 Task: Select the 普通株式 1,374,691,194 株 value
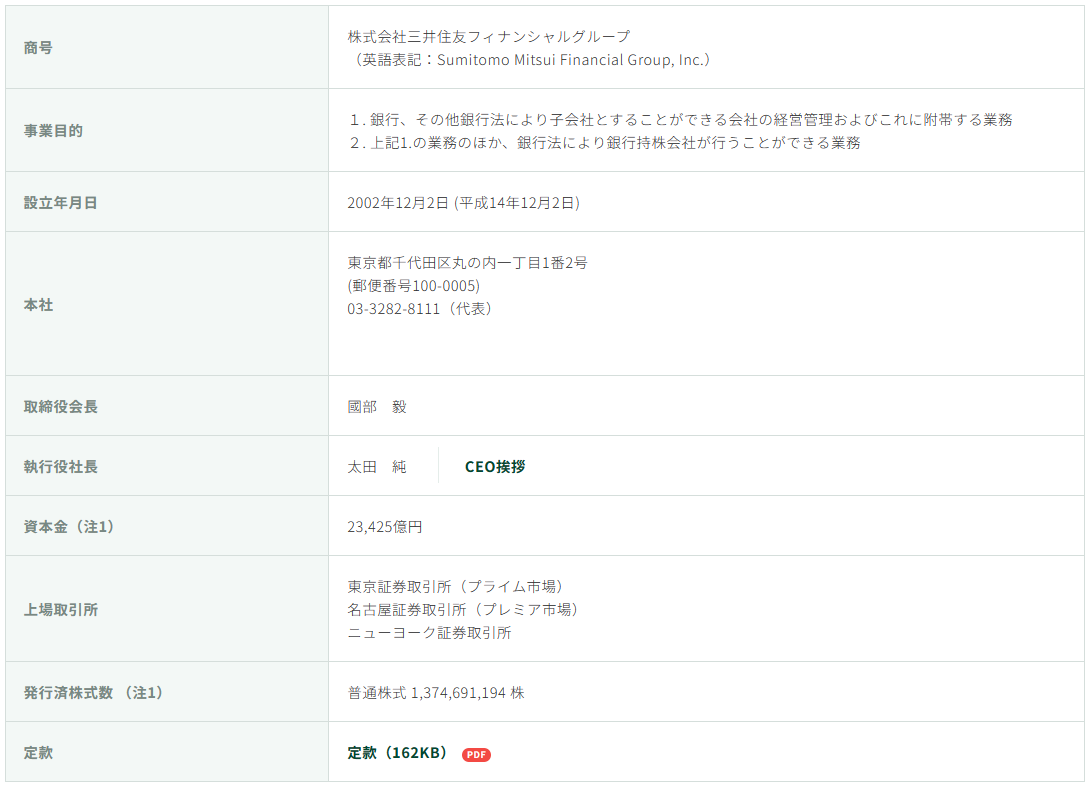point(436,692)
